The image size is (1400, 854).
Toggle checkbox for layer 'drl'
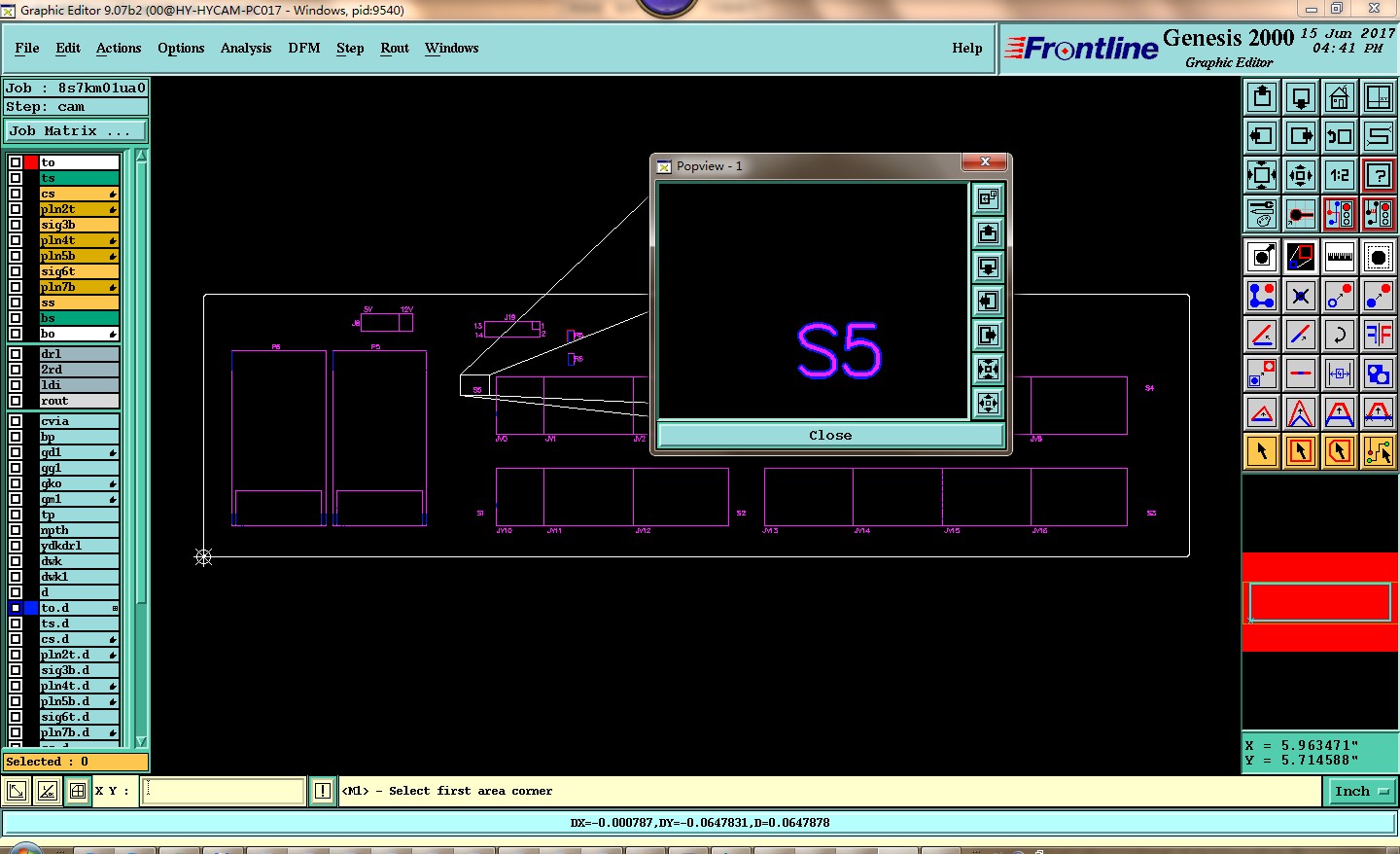point(16,354)
